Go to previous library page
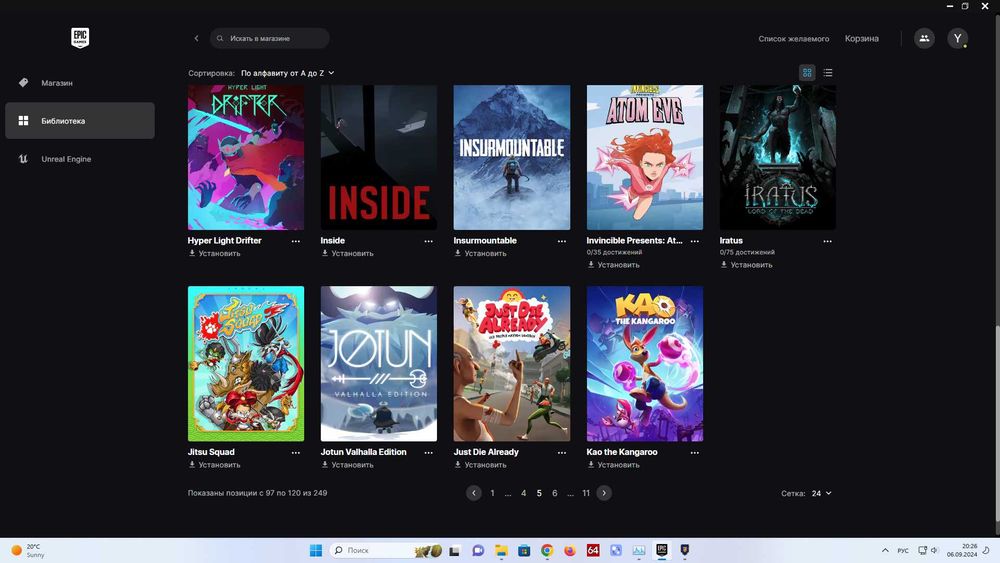1000x563 pixels. point(474,493)
